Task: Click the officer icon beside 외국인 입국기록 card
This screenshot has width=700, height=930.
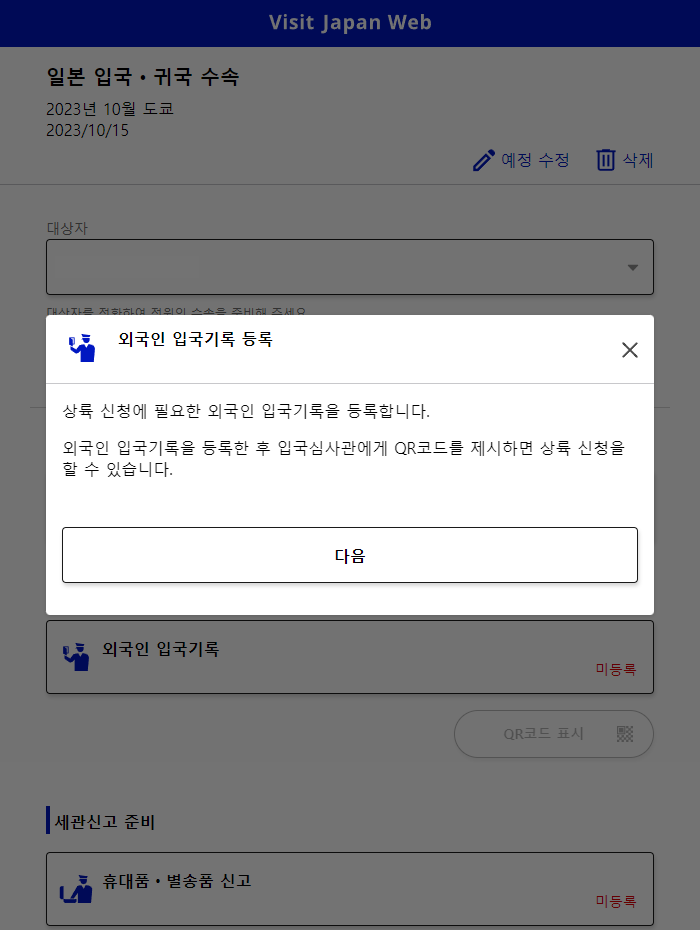Action: pyautogui.click(x=76, y=657)
